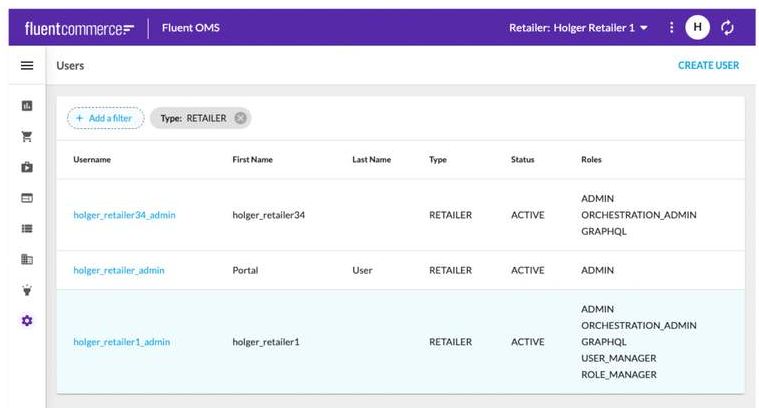Open user holger_retailer34_admin
The width and height of the screenshot is (759, 408).
click(x=124, y=215)
